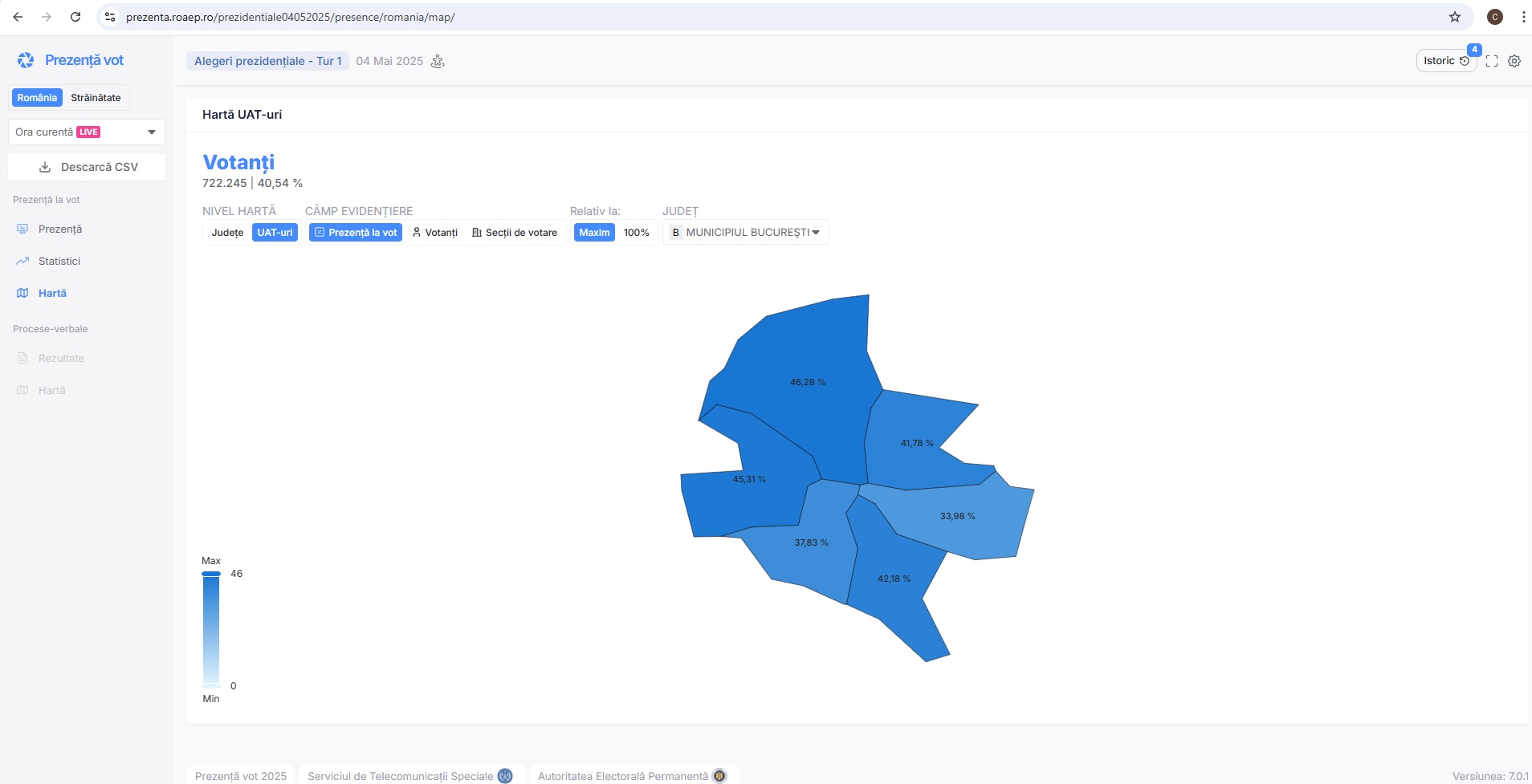Switch to Străinătate tab
The image size is (1532, 784).
pyautogui.click(x=96, y=98)
